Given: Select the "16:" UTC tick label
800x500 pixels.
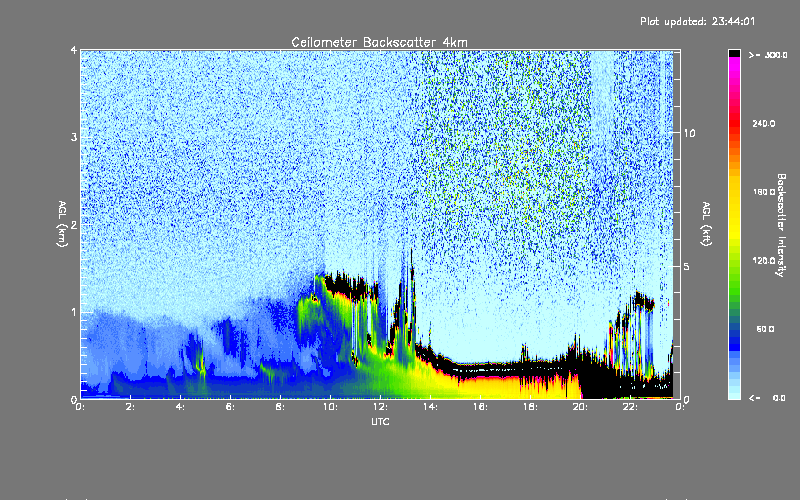Looking at the screenshot, I should 480,407.
